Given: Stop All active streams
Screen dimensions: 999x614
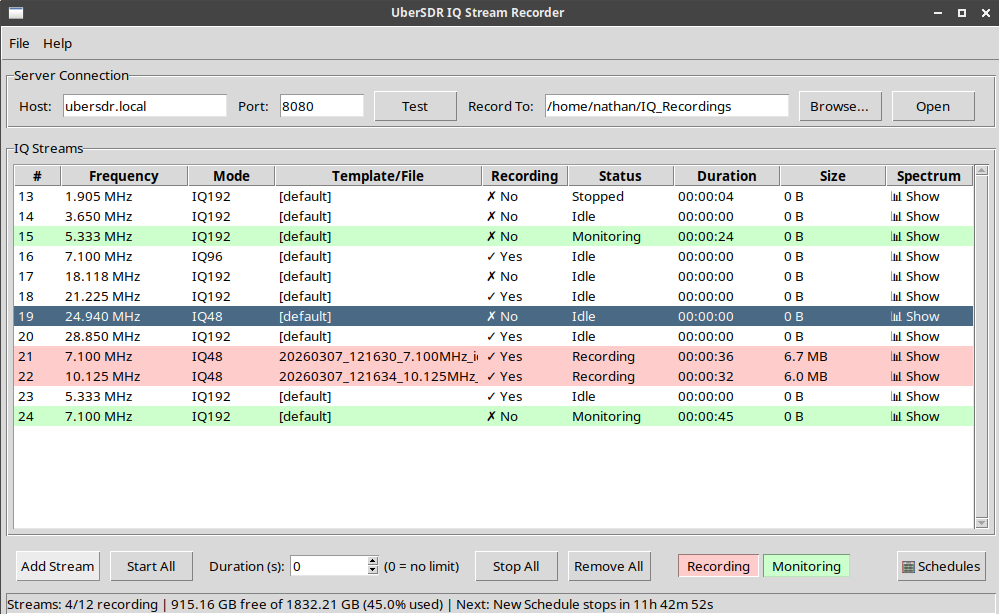Looking at the screenshot, I should click(516, 566).
